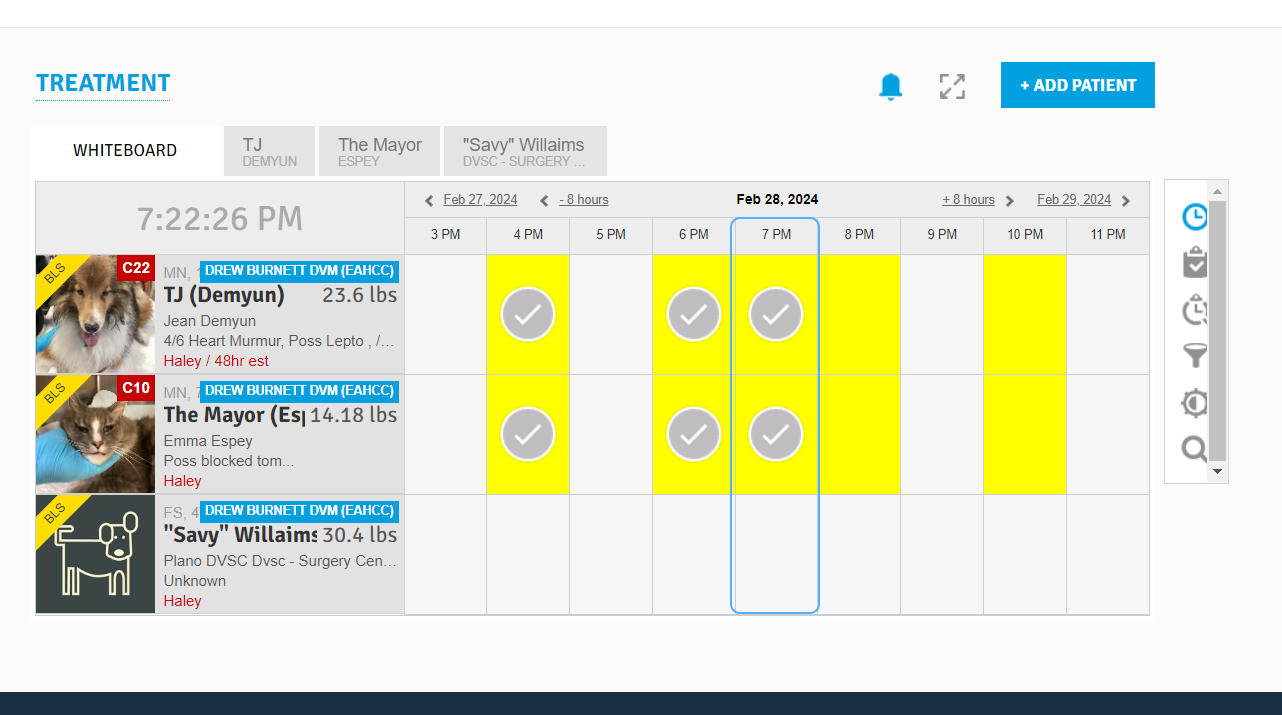This screenshot has width=1282, height=715.
Task: Click the scrollbar down arrow in sidebar
Action: (x=1217, y=471)
